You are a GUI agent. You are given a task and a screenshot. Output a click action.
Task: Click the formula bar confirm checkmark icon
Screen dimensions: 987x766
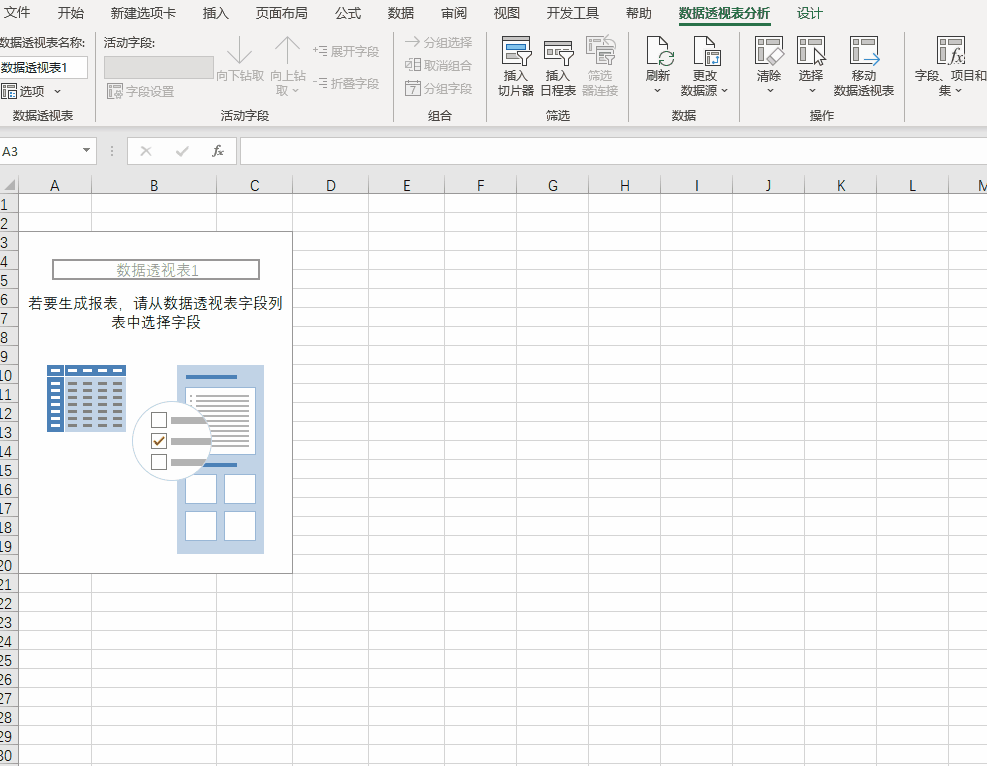click(x=183, y=151)
